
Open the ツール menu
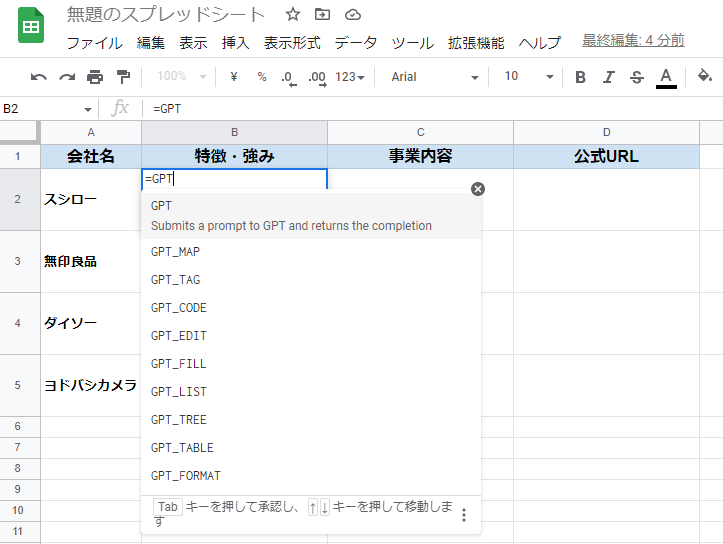tap(413, 42)
